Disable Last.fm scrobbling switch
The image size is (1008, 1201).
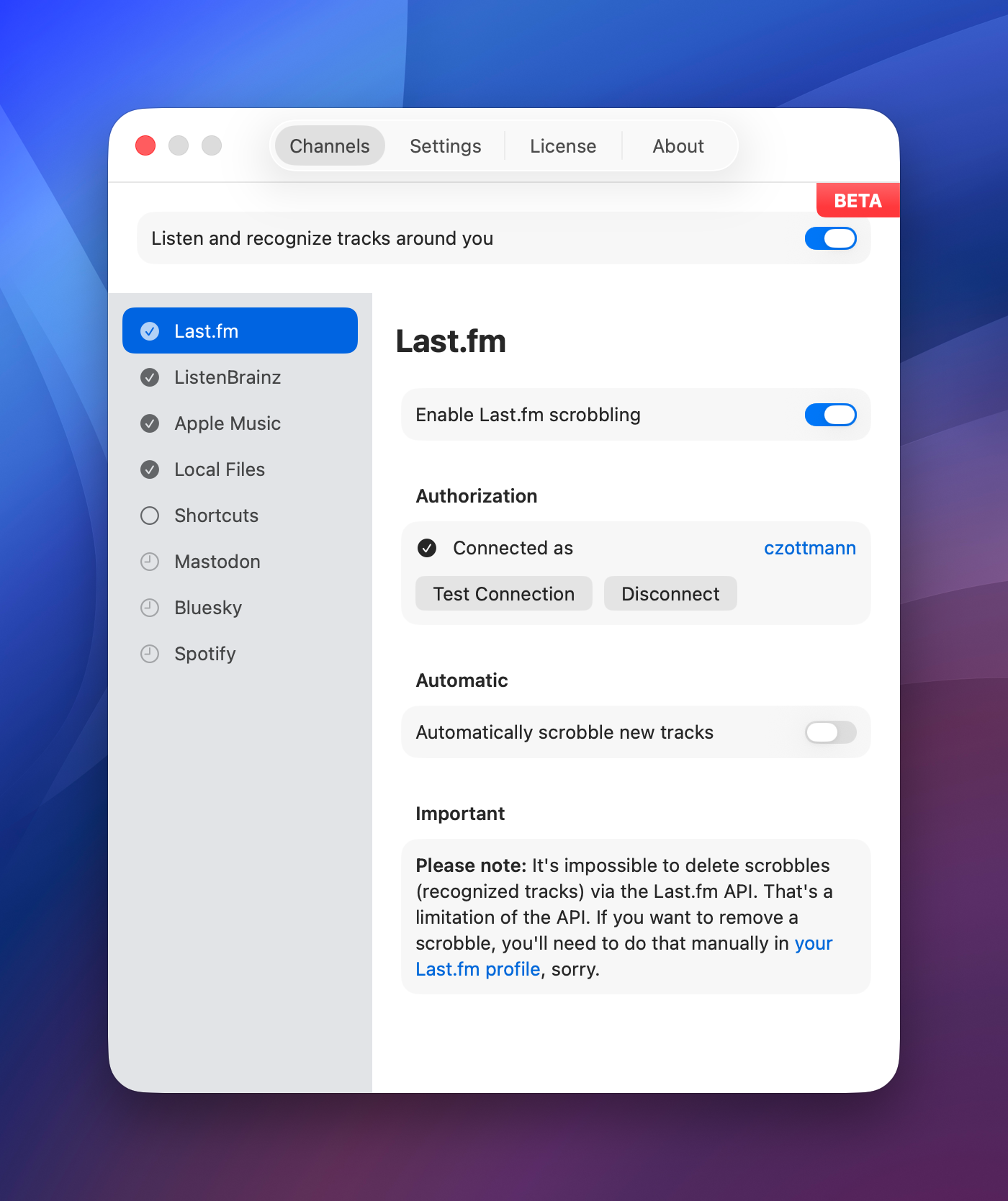tap(830, 415)
